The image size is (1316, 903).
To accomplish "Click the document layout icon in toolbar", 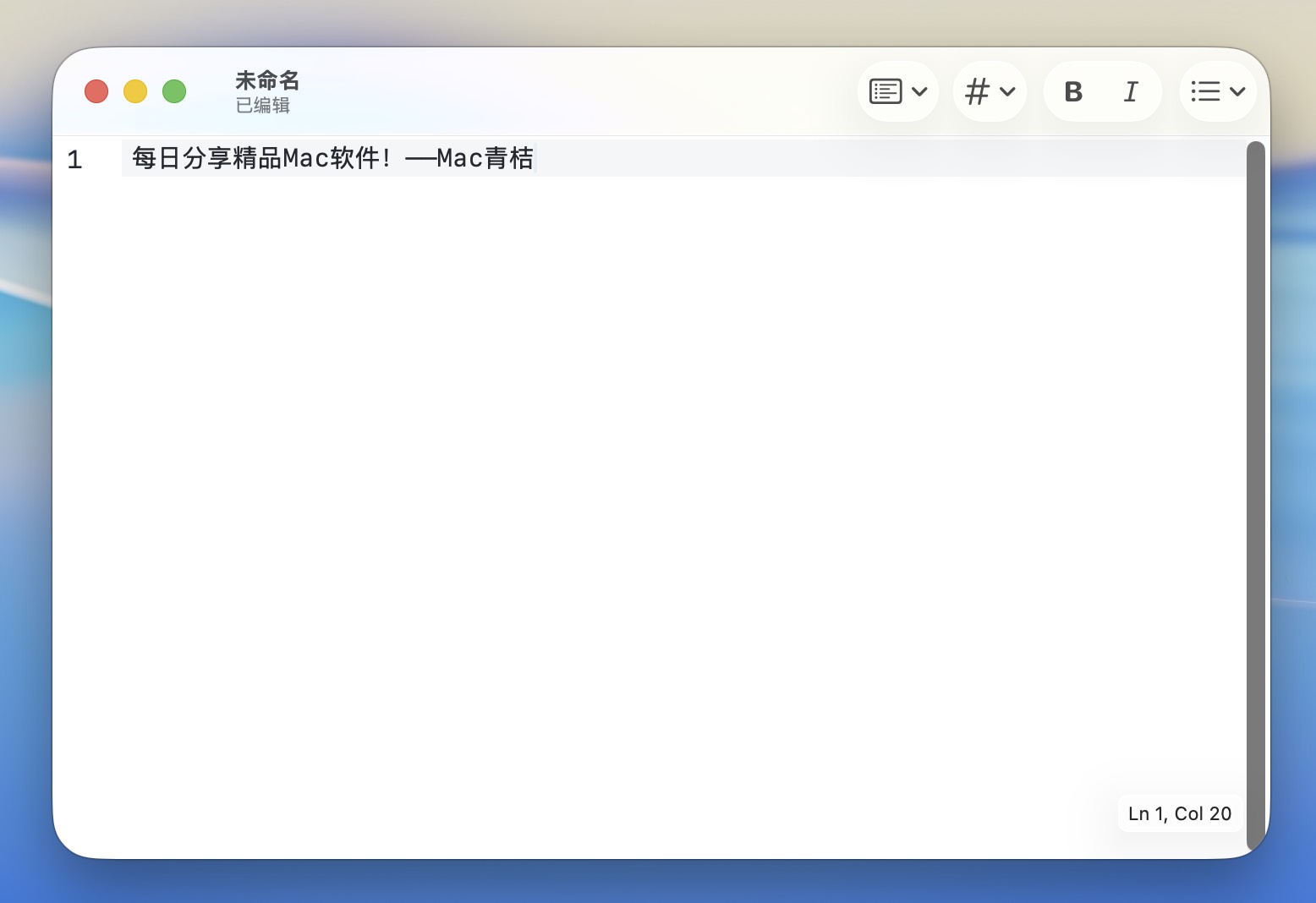I will pyautogui.click(x=886, y=91).
